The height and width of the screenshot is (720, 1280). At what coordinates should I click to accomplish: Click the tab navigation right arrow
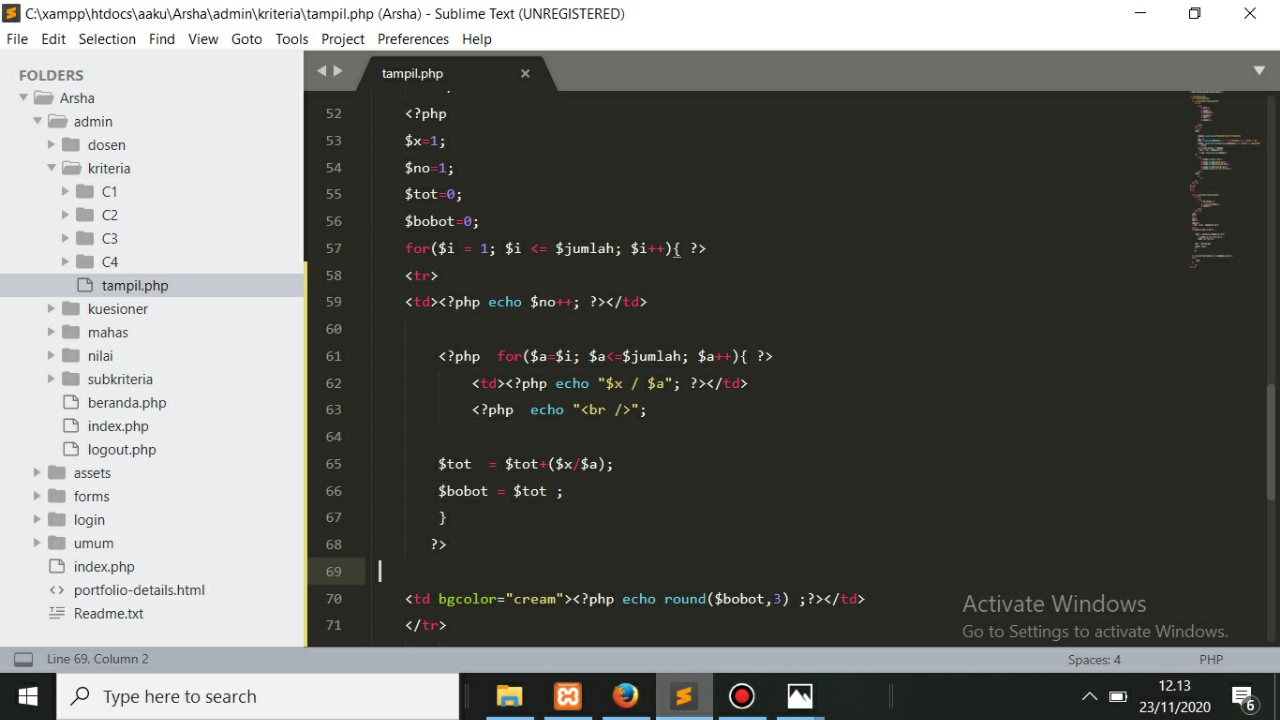[x=338, y=71]
